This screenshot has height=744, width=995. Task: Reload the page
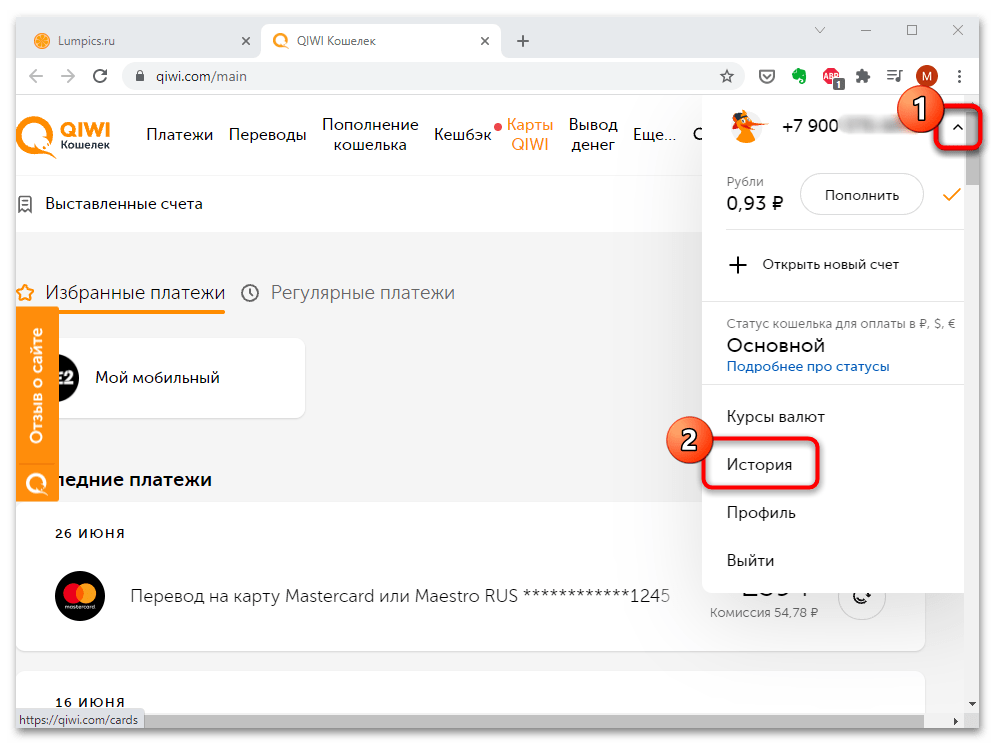coord(99,76)
